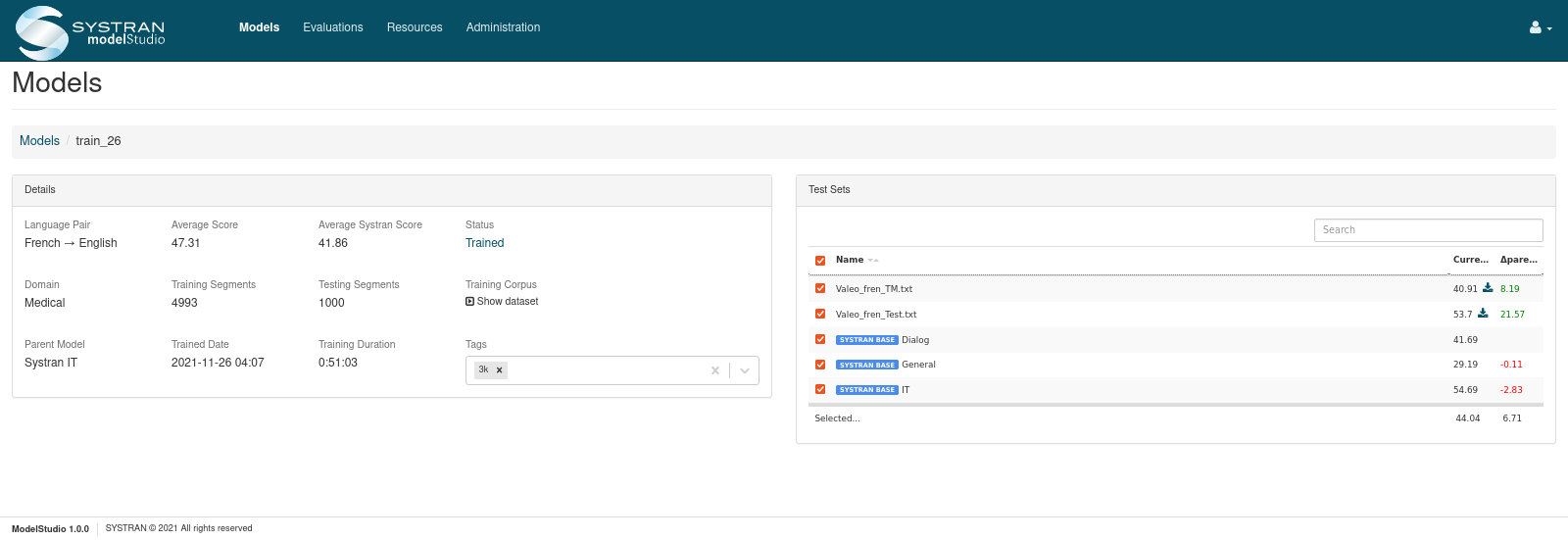Remove the 3k tag
The height and width of the screenshot is (540, 1568).
click(x=500, y=370)
